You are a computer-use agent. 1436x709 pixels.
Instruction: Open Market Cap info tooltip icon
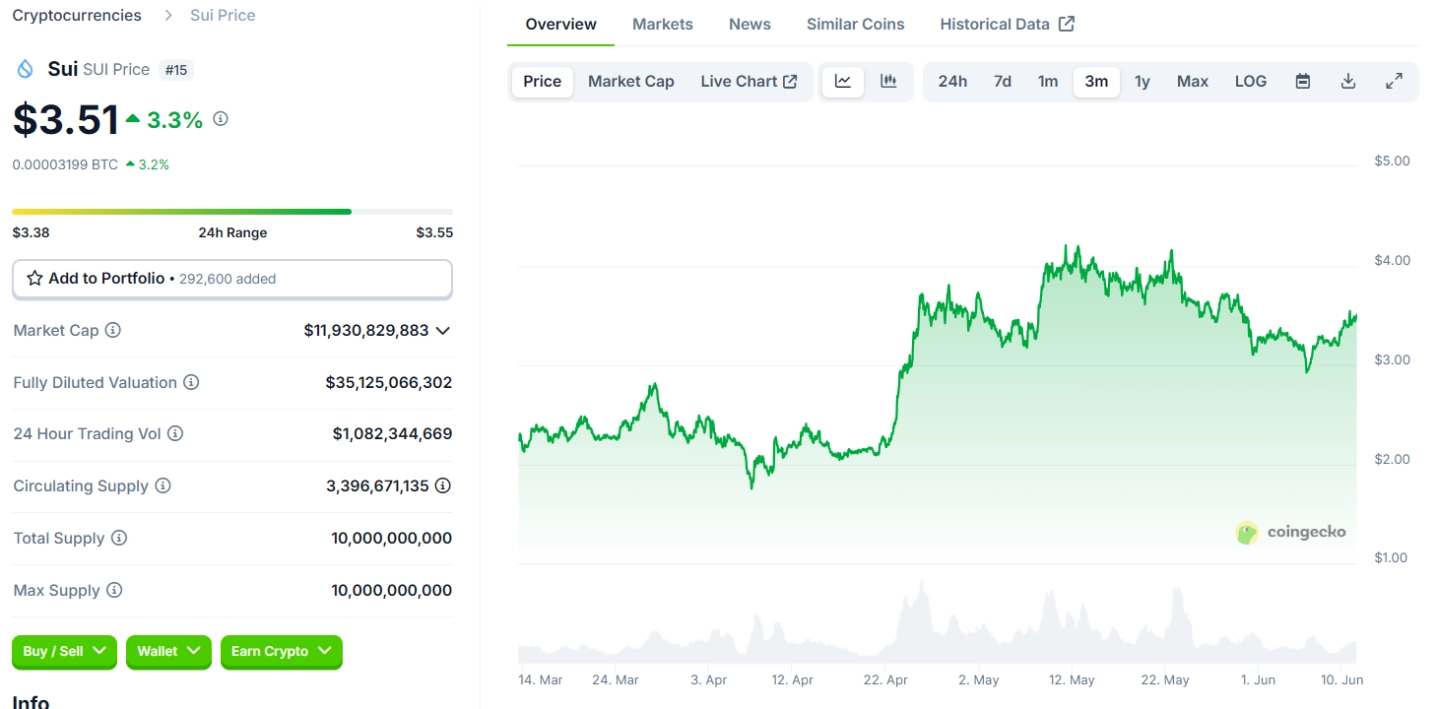[x=113, y=330]
